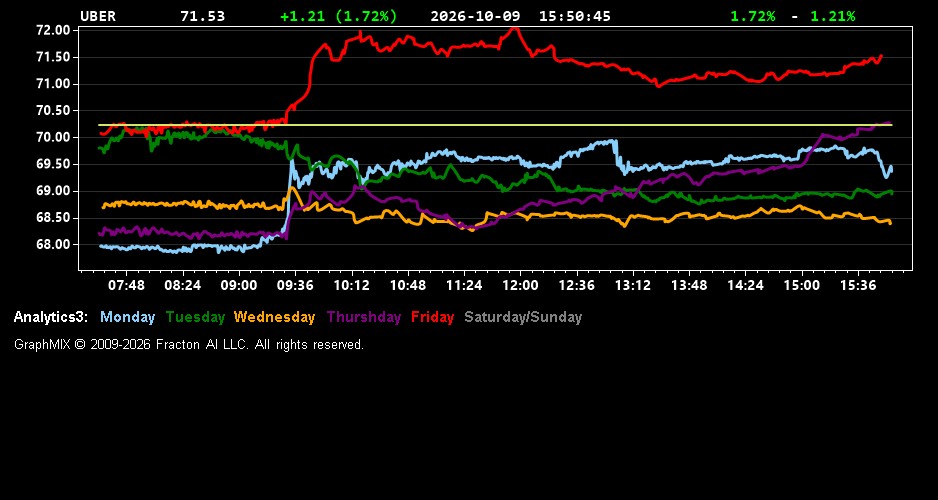Click the 70.50 y-axis label
This screenshot has height=500, width=938.
54,111
